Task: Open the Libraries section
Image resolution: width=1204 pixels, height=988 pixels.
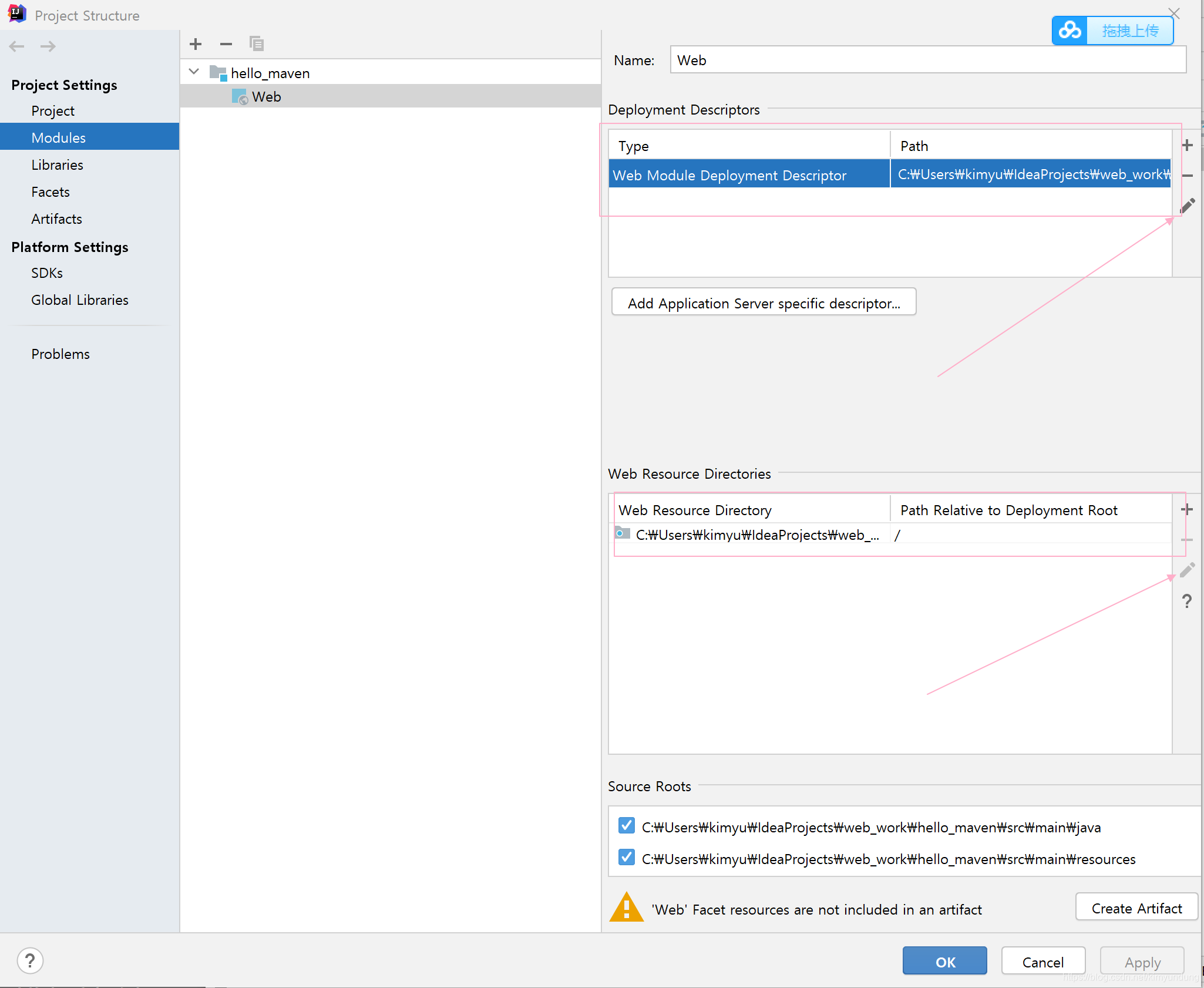Action: tap(57, 165)
